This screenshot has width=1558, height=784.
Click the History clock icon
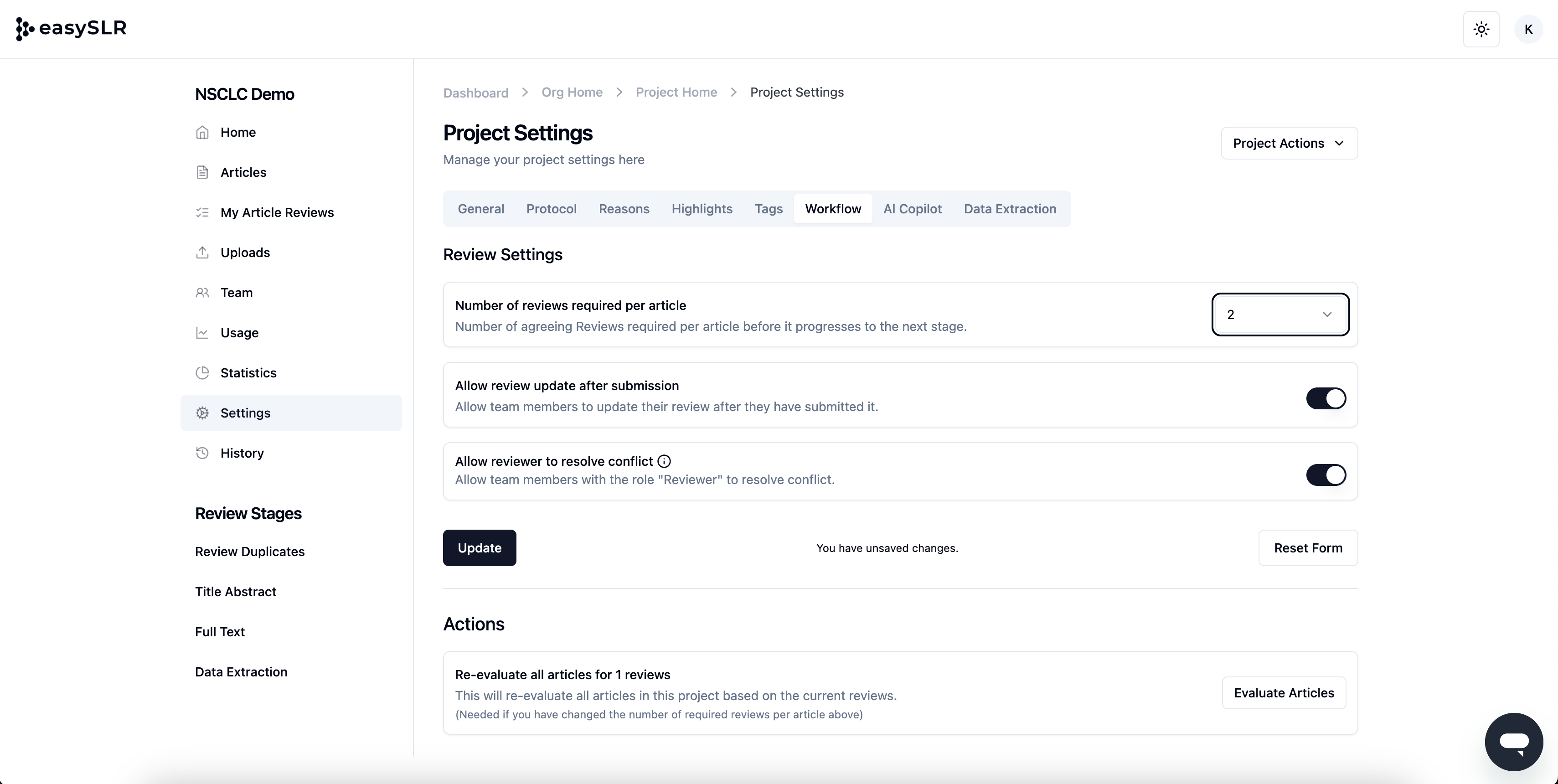202,453
